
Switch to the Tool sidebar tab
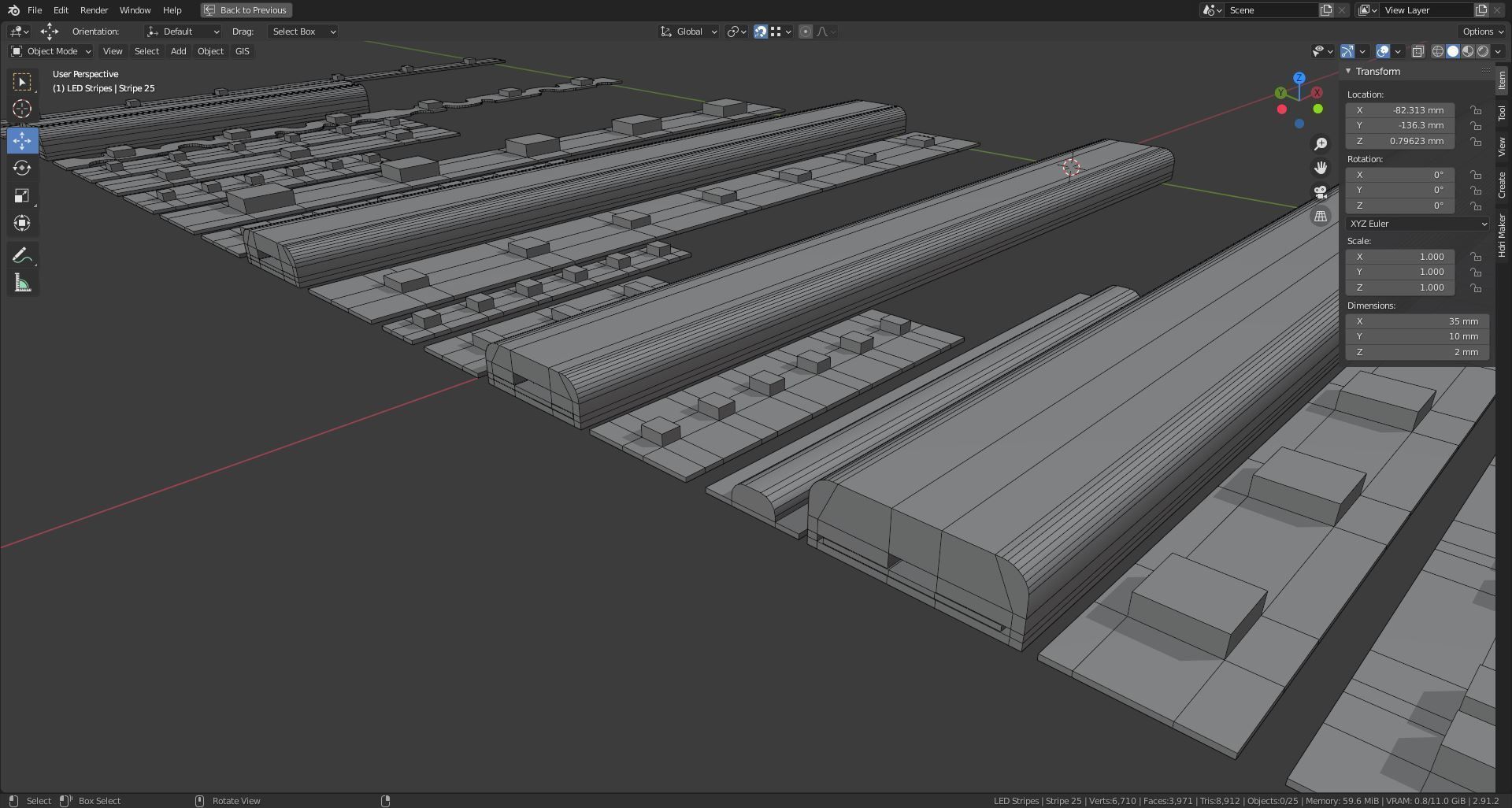[1503, 114]
